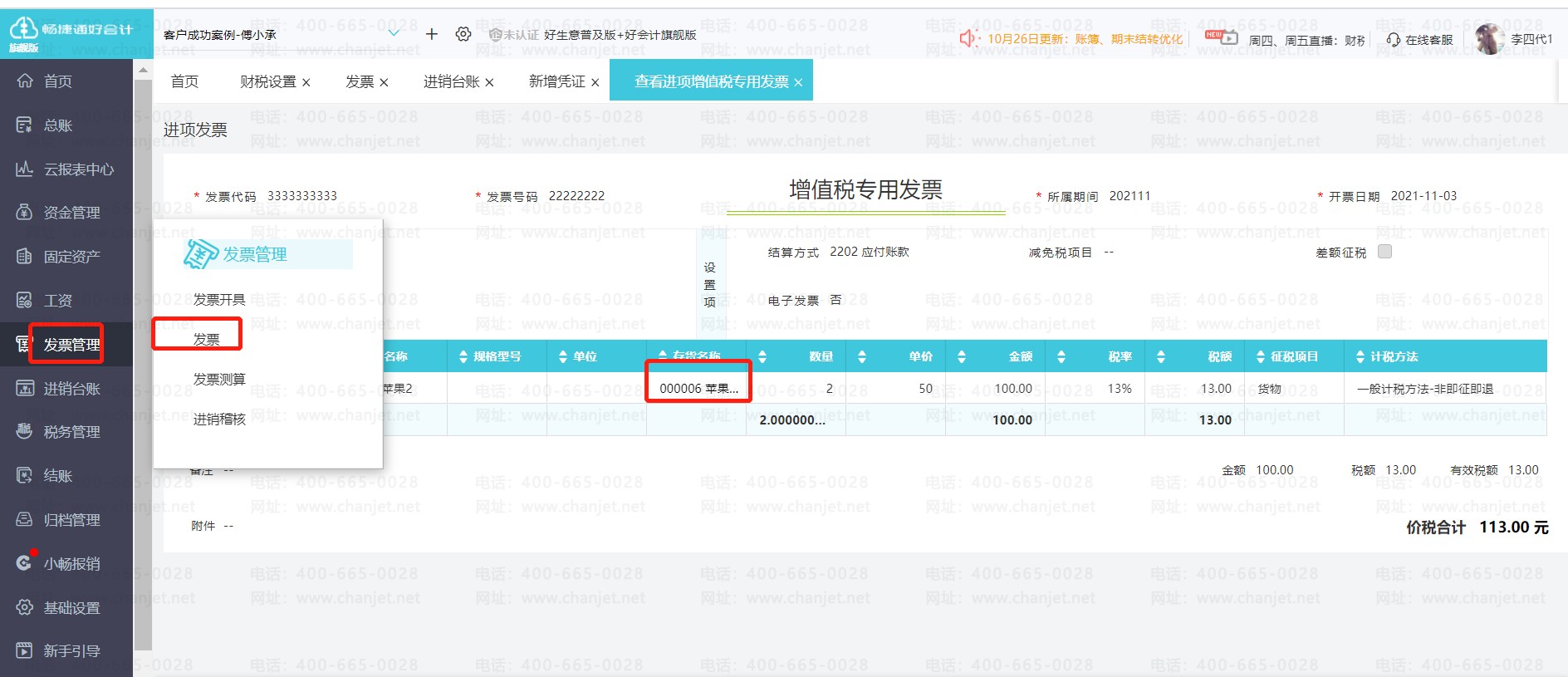
Task: Open 固定资产 building icon in sidebar
Action: [25, 257]
